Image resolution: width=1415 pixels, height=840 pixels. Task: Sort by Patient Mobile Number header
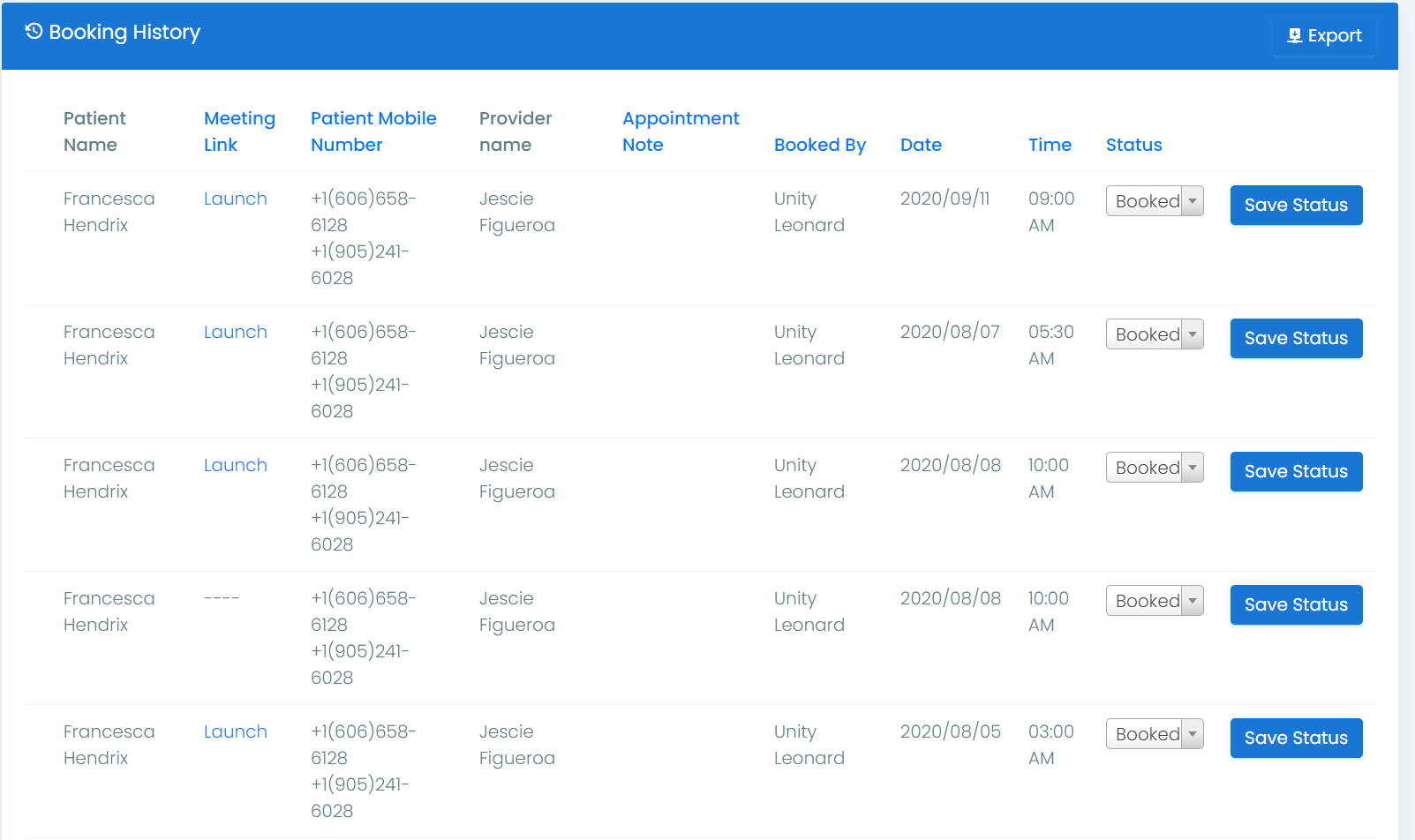click(x=373, y=131)
